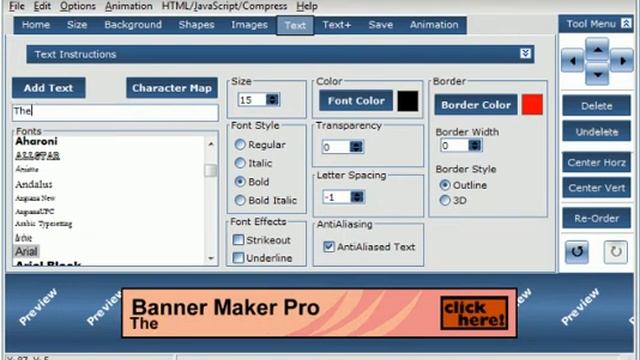Open the Character Map

coord(172,88)
